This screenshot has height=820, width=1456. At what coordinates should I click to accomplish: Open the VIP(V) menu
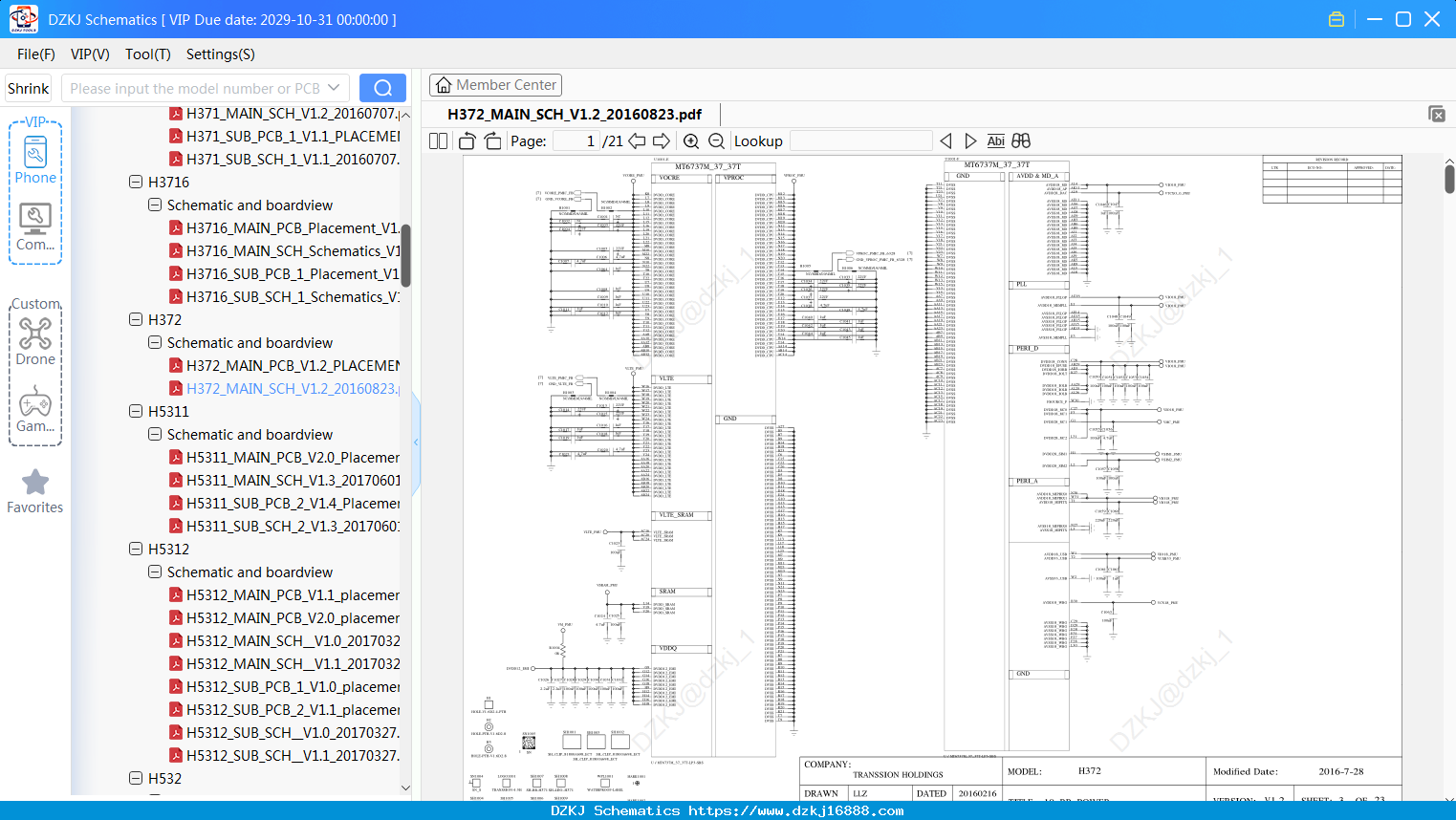tap(90, 54)
